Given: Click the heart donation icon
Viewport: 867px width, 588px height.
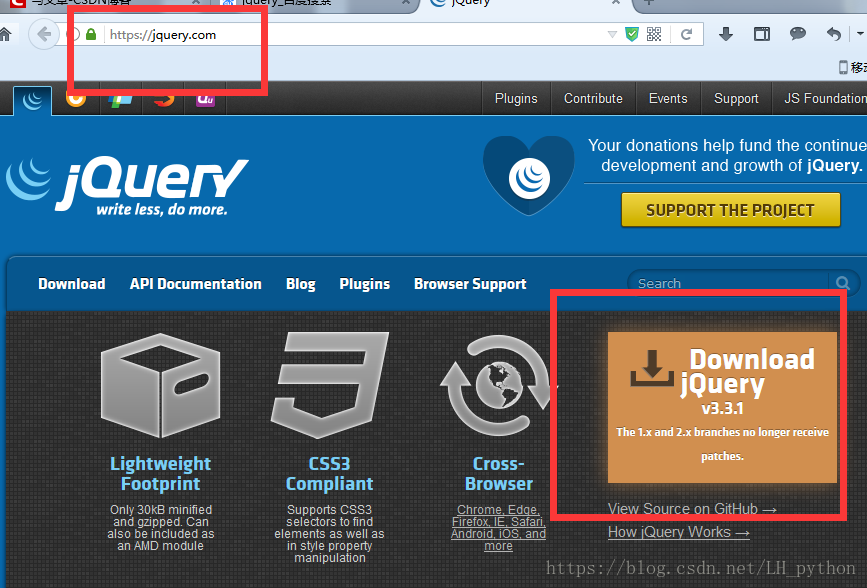Looking at the screenshot, I should click(529, 175).
